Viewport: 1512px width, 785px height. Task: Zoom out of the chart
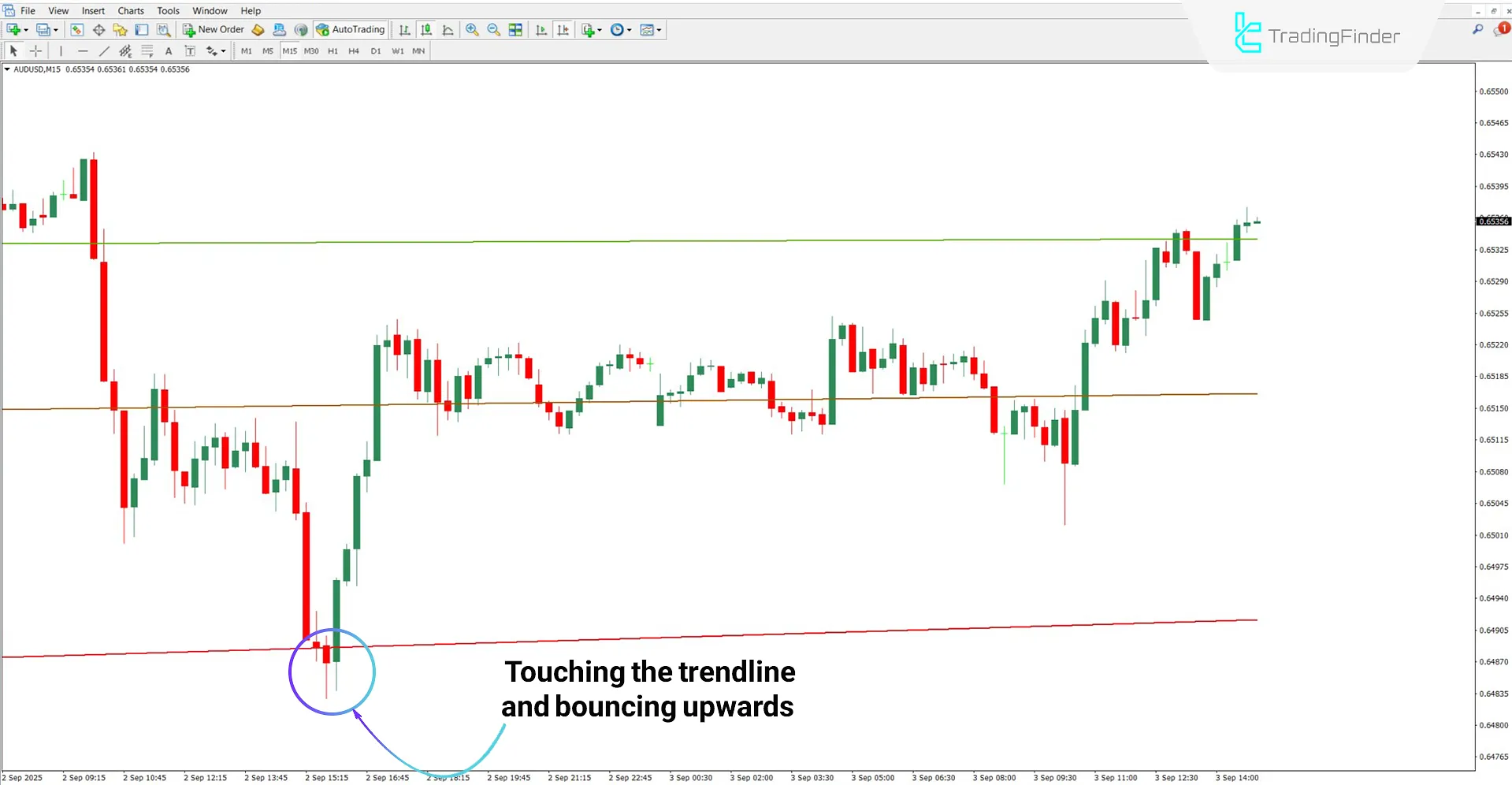pos(494,29)
